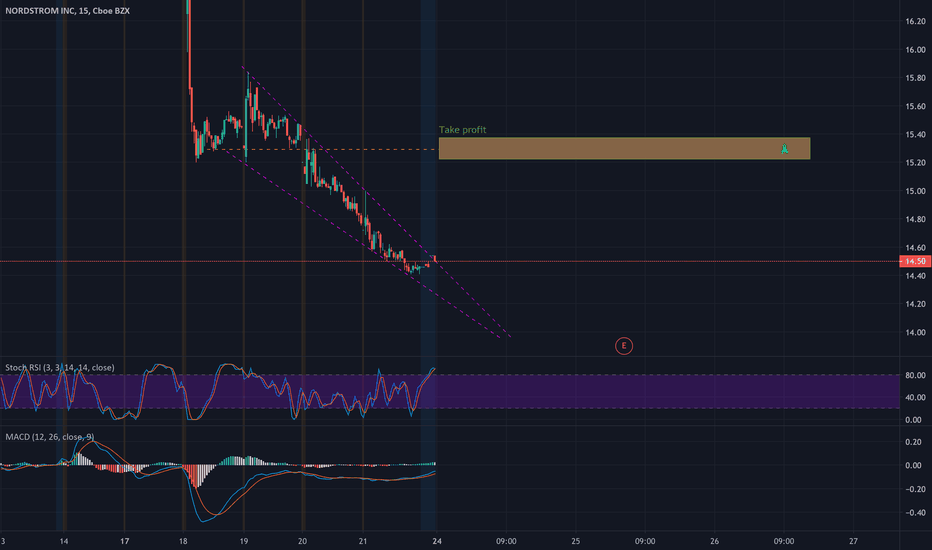Image resolution: width=932 pixels, height=550 pixels.
Task: Click the 'Take profit' text label
Action: click(462, 130)
